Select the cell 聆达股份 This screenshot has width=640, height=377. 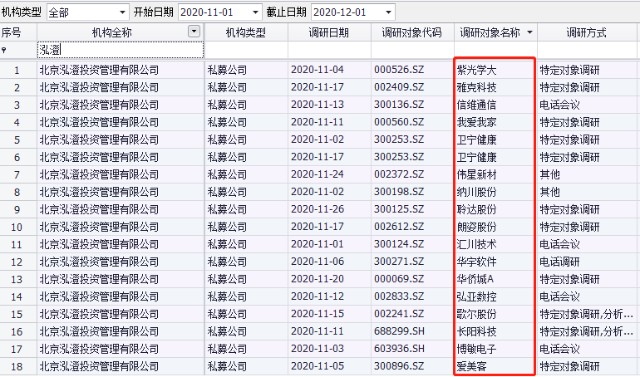tap(476, 210)
